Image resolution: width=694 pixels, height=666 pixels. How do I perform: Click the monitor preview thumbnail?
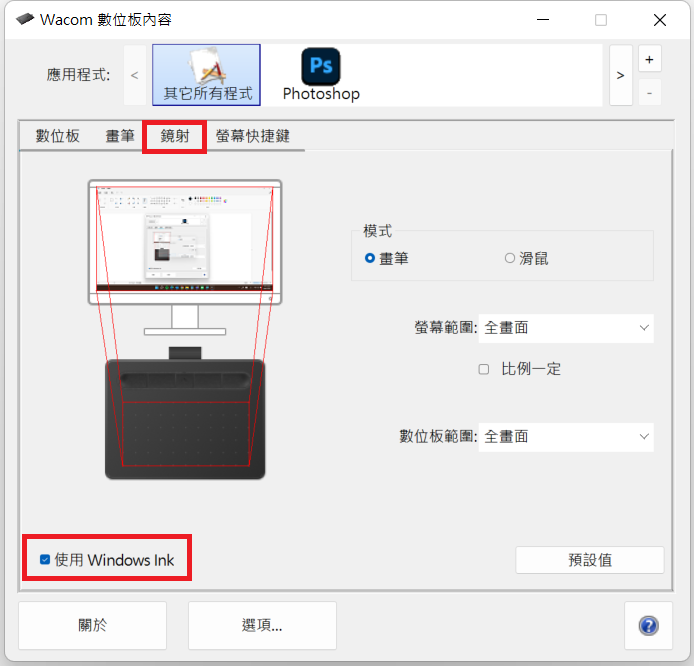coord(185,241)
